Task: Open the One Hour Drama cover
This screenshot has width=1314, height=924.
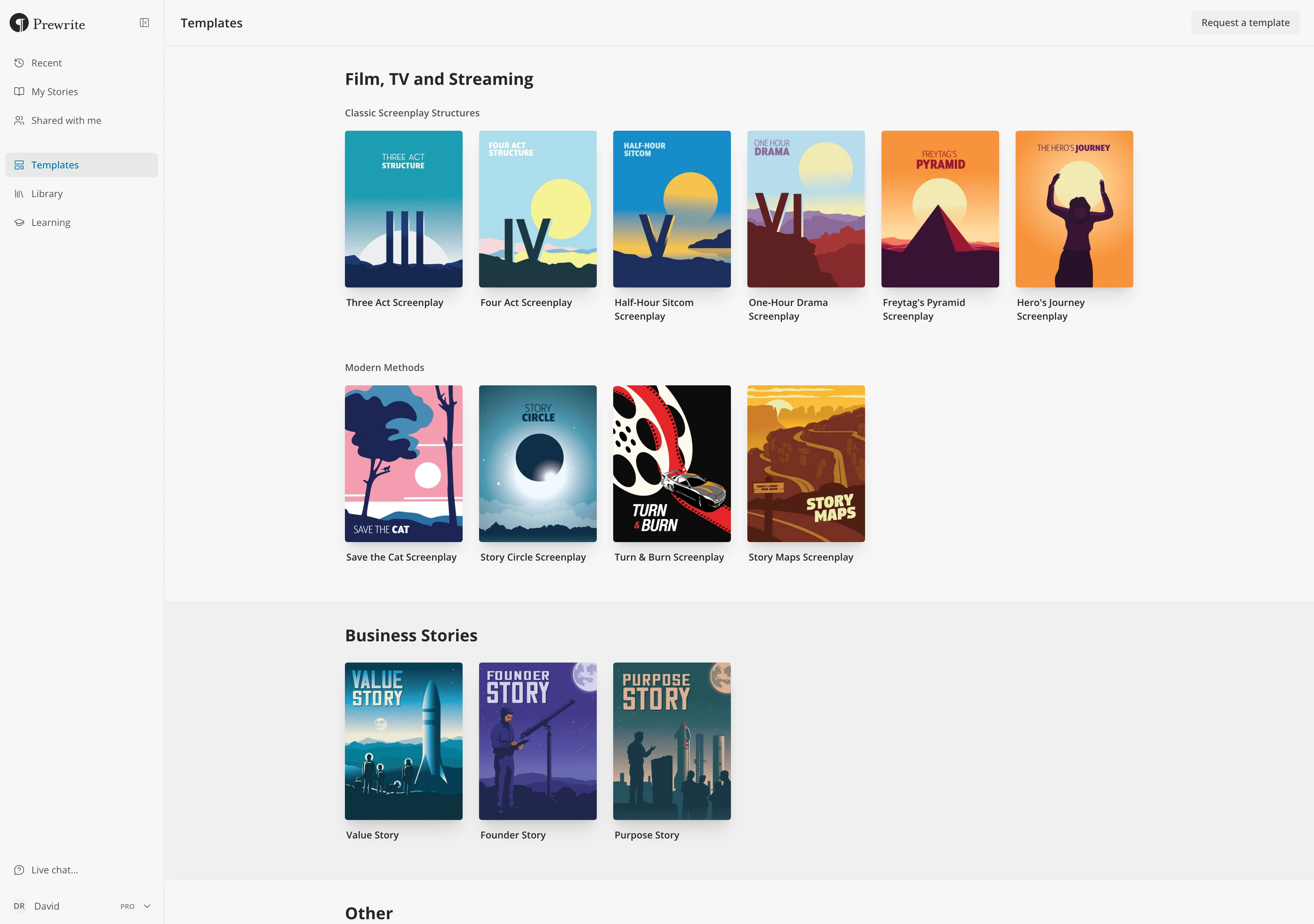Action: click(x=806, y=209)
